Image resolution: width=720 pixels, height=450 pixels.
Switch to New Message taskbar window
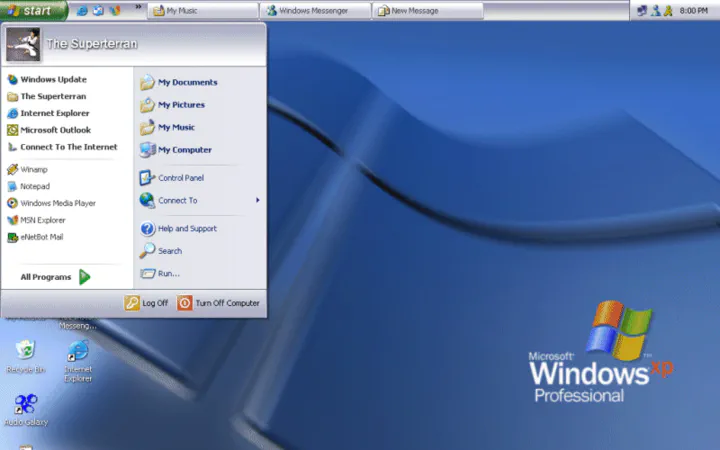428,11
